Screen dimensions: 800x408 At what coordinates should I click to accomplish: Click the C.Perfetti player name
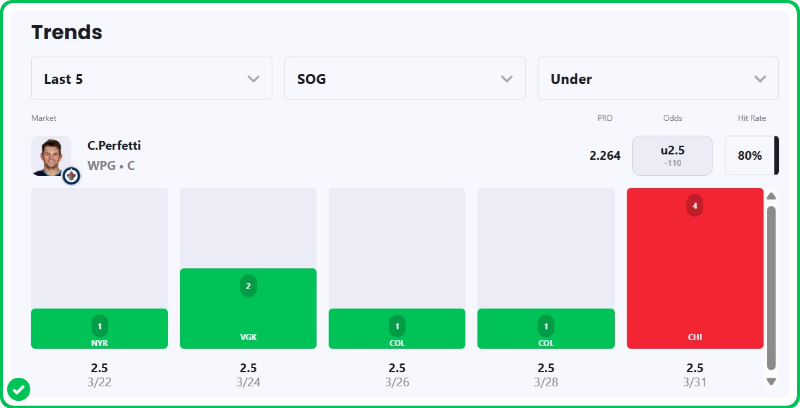[114, 146]
